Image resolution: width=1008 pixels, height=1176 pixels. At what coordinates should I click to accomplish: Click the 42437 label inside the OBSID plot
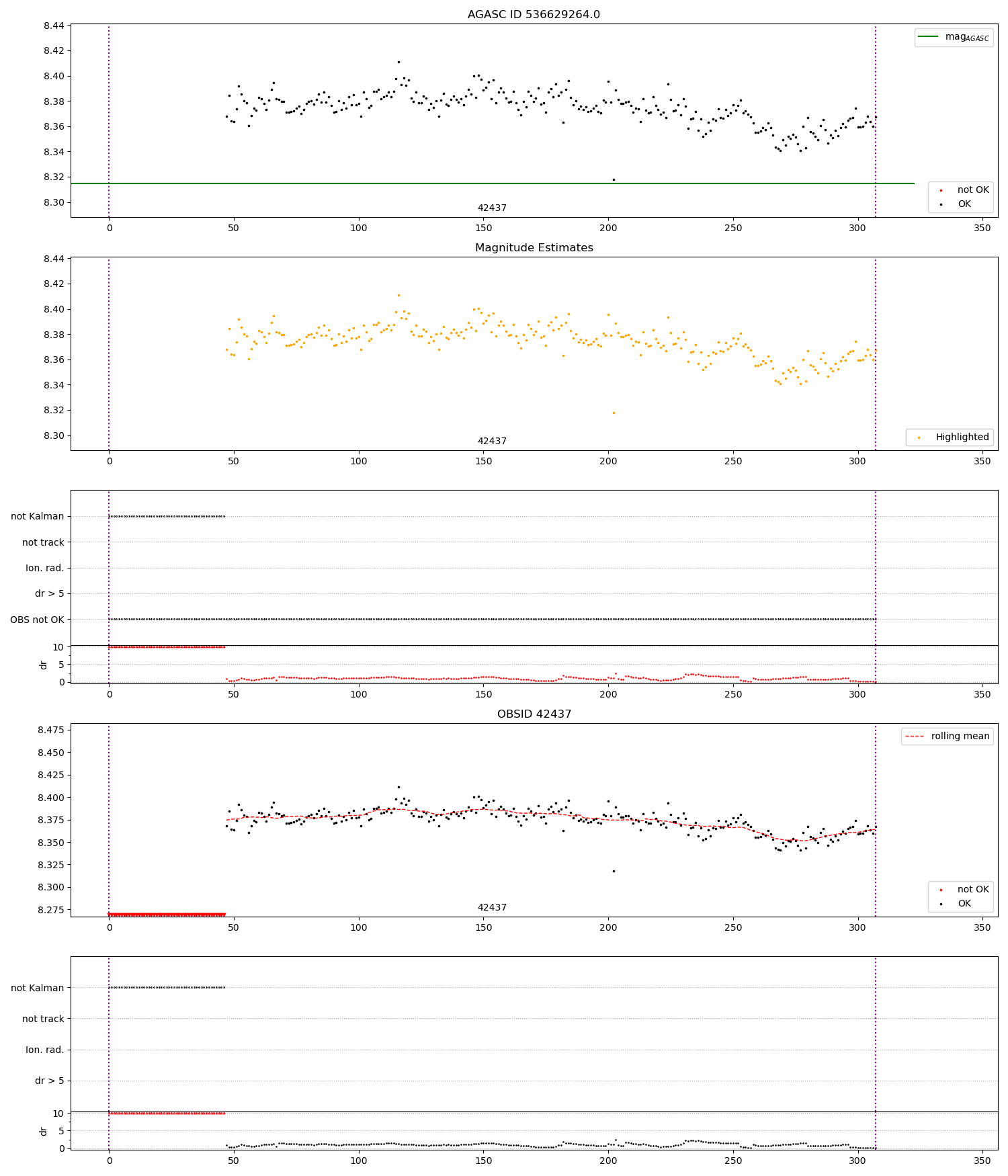pyautogui.click(x=492, y=908)
